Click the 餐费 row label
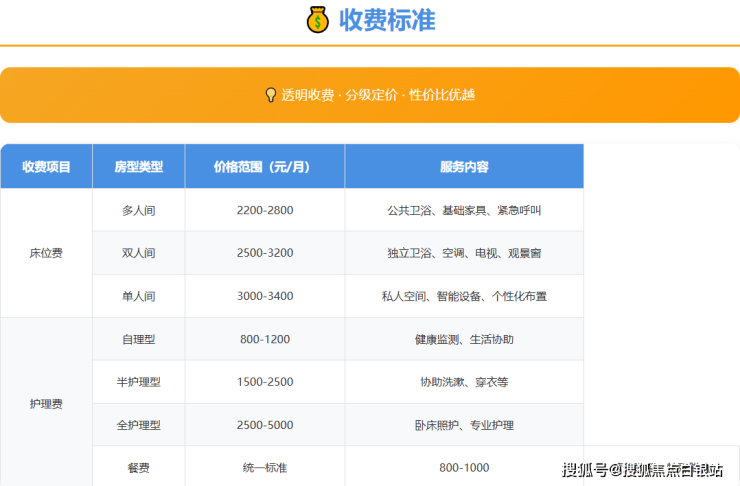This screenshot has height=486, width=740. pos(138,467)
